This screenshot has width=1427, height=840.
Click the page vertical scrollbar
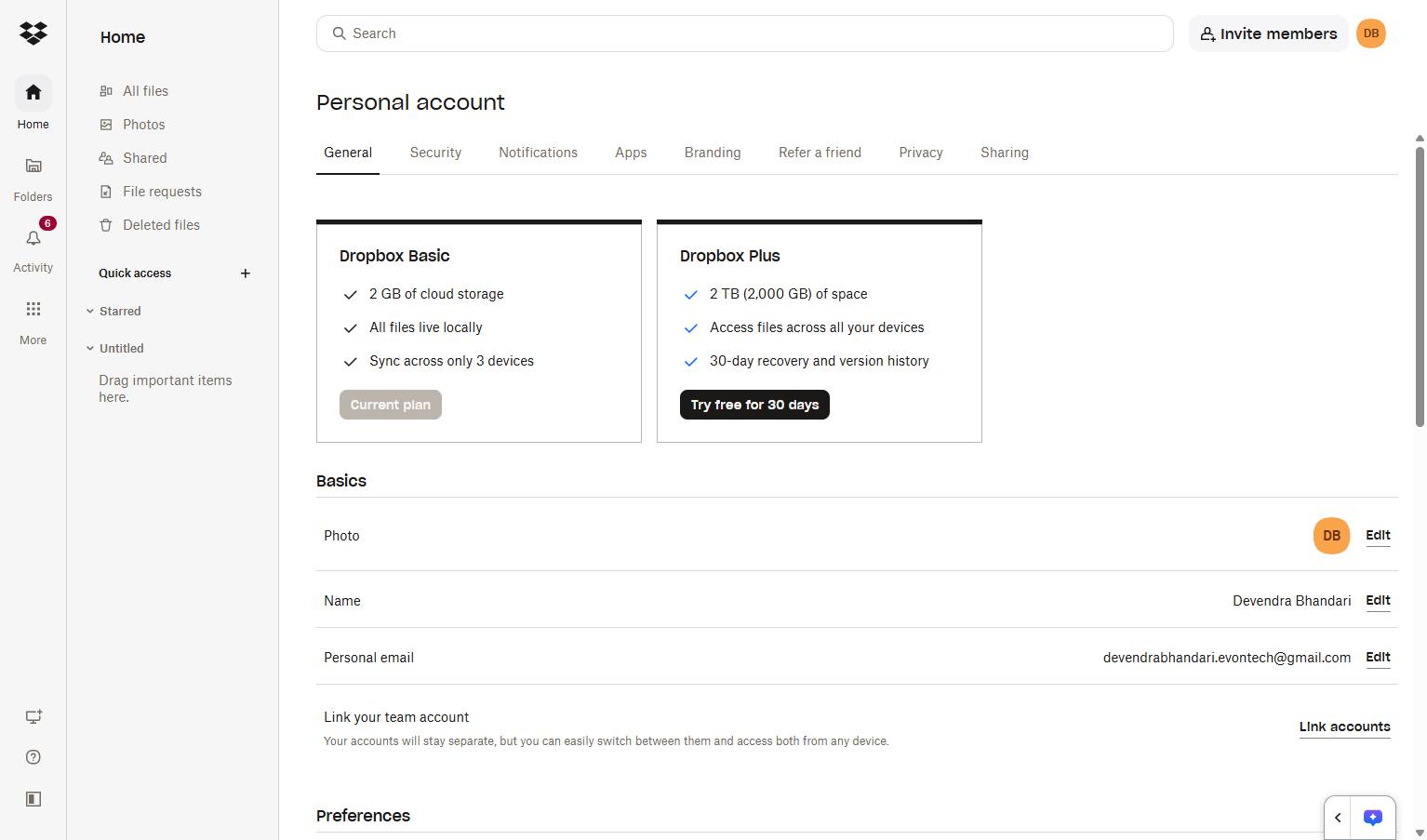(1420, 282)
